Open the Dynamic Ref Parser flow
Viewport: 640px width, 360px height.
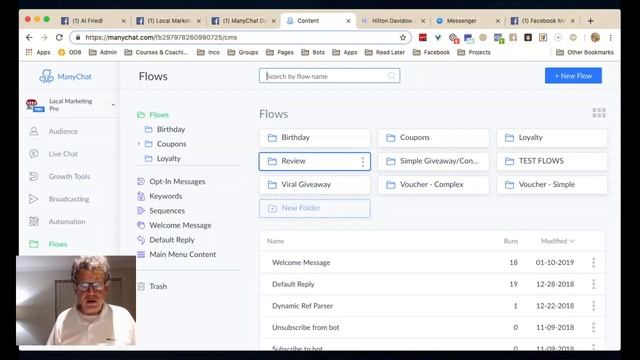pyautogui.click(x=431, y=306)
